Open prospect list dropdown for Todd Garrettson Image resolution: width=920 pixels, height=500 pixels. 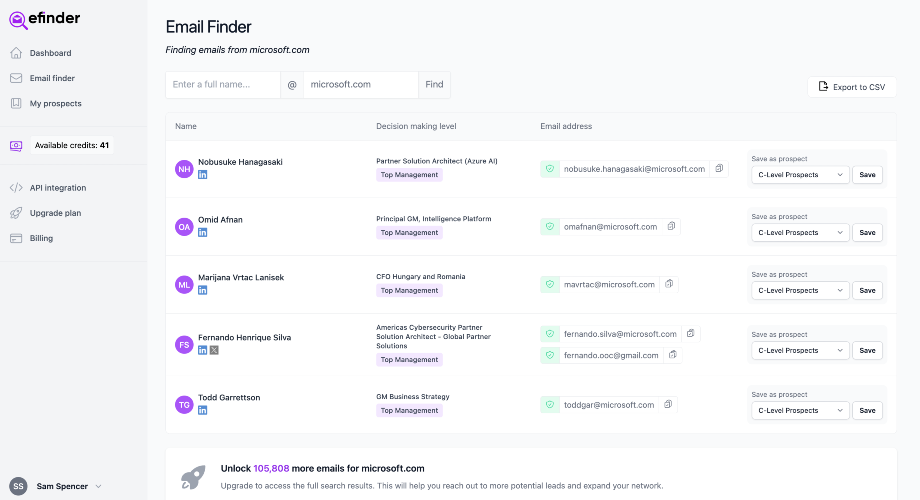tap(800, 410)
